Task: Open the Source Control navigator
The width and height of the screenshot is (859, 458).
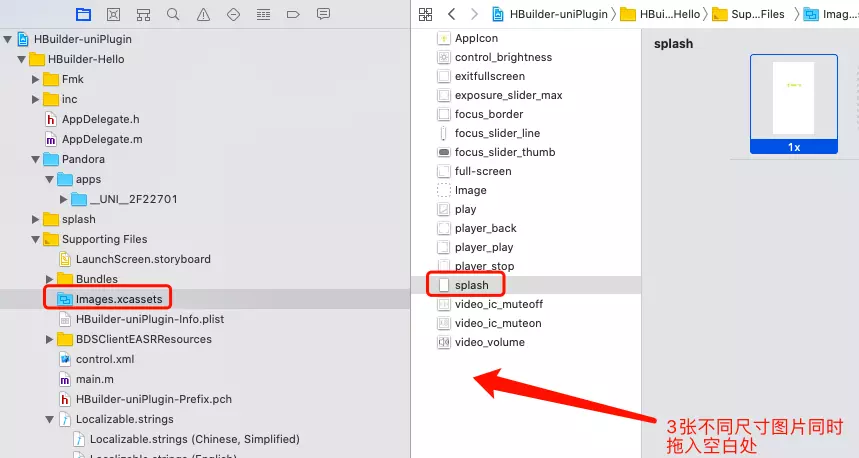Action: [x=113, y=14]
